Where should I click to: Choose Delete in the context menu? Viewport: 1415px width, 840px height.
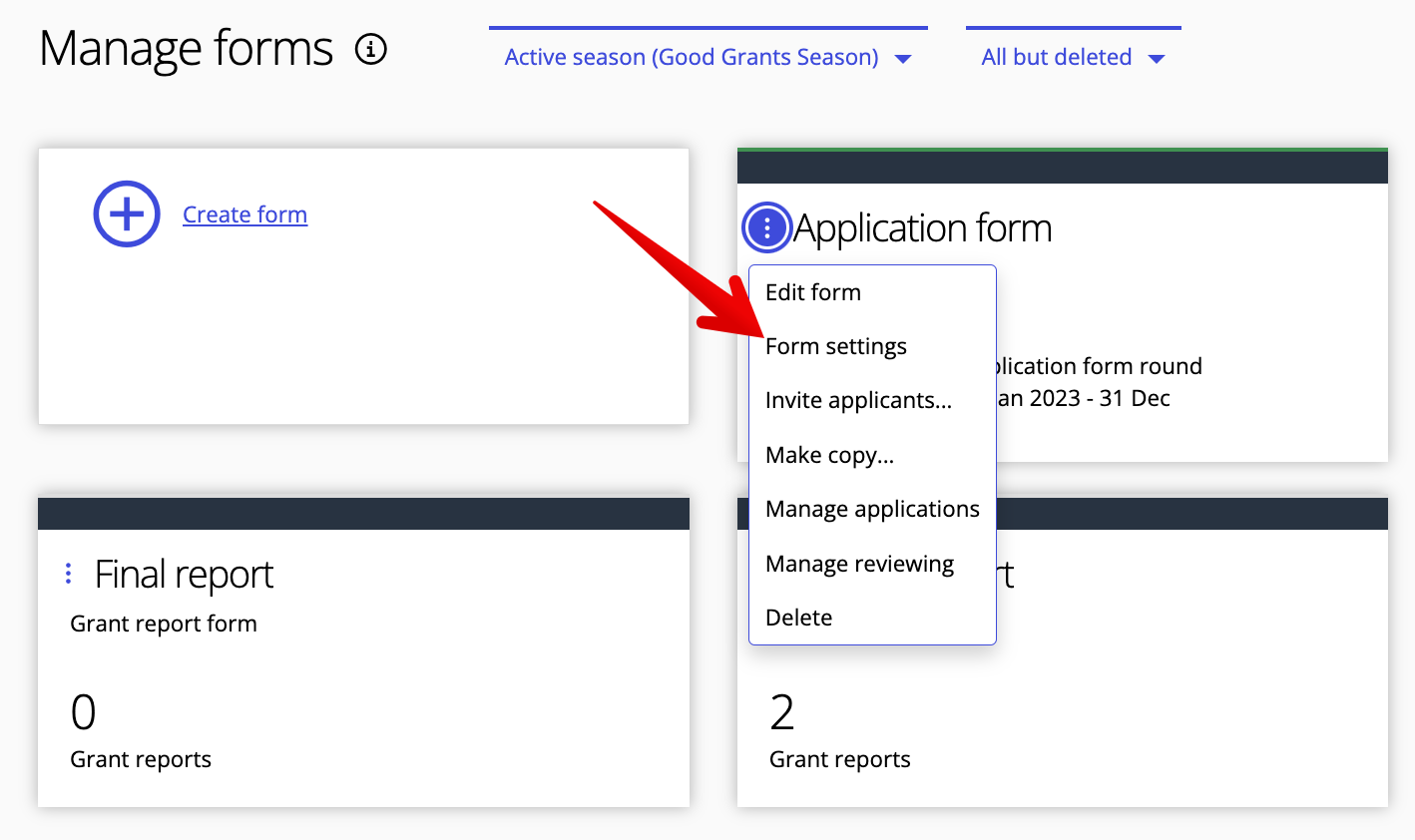tap(798, 618)
